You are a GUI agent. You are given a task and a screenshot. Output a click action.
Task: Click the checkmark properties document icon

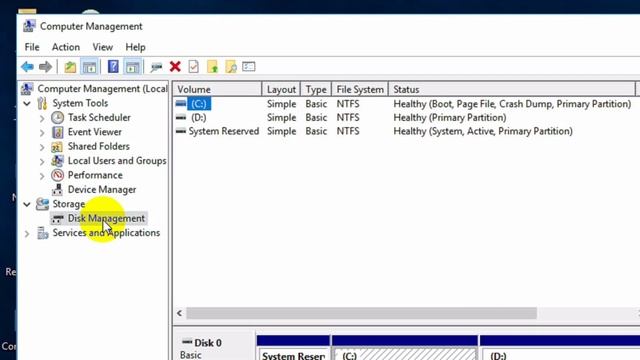click(193, 67)
